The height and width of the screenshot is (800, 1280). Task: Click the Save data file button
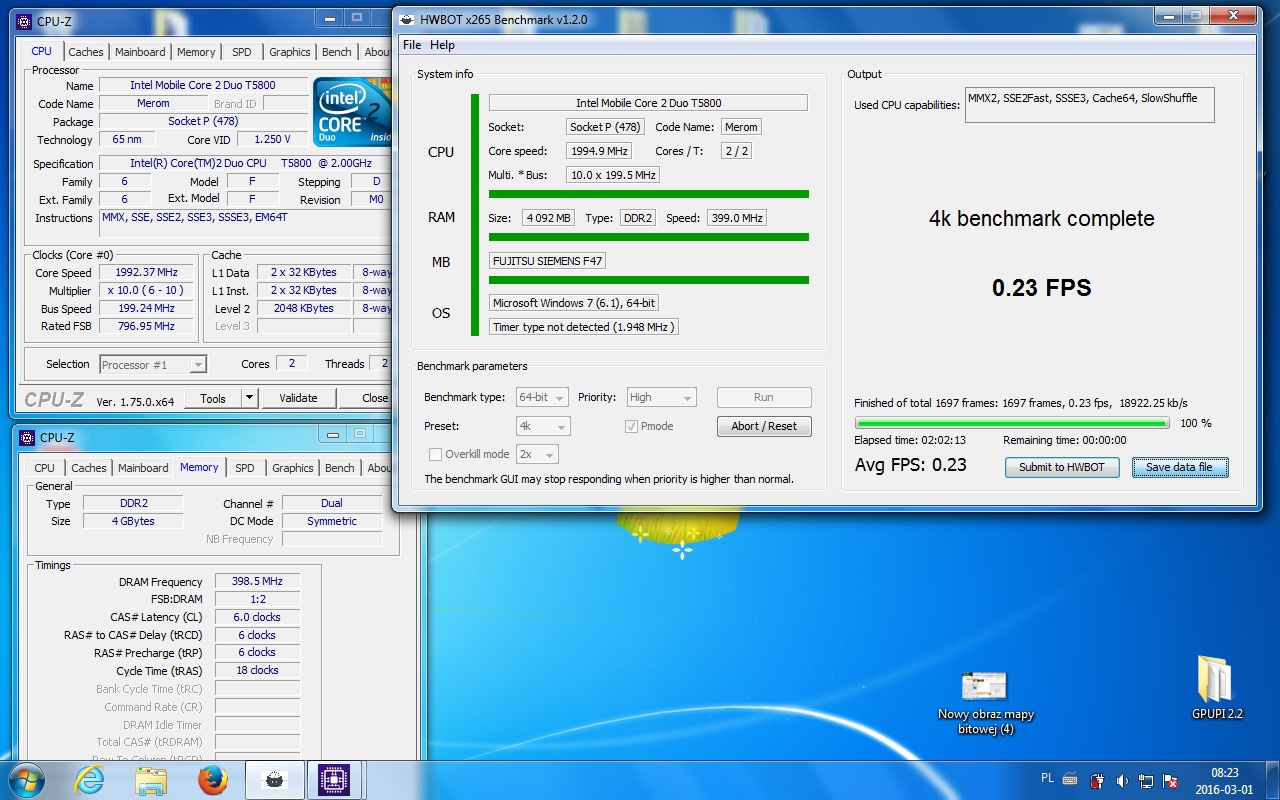[1180, 467]
